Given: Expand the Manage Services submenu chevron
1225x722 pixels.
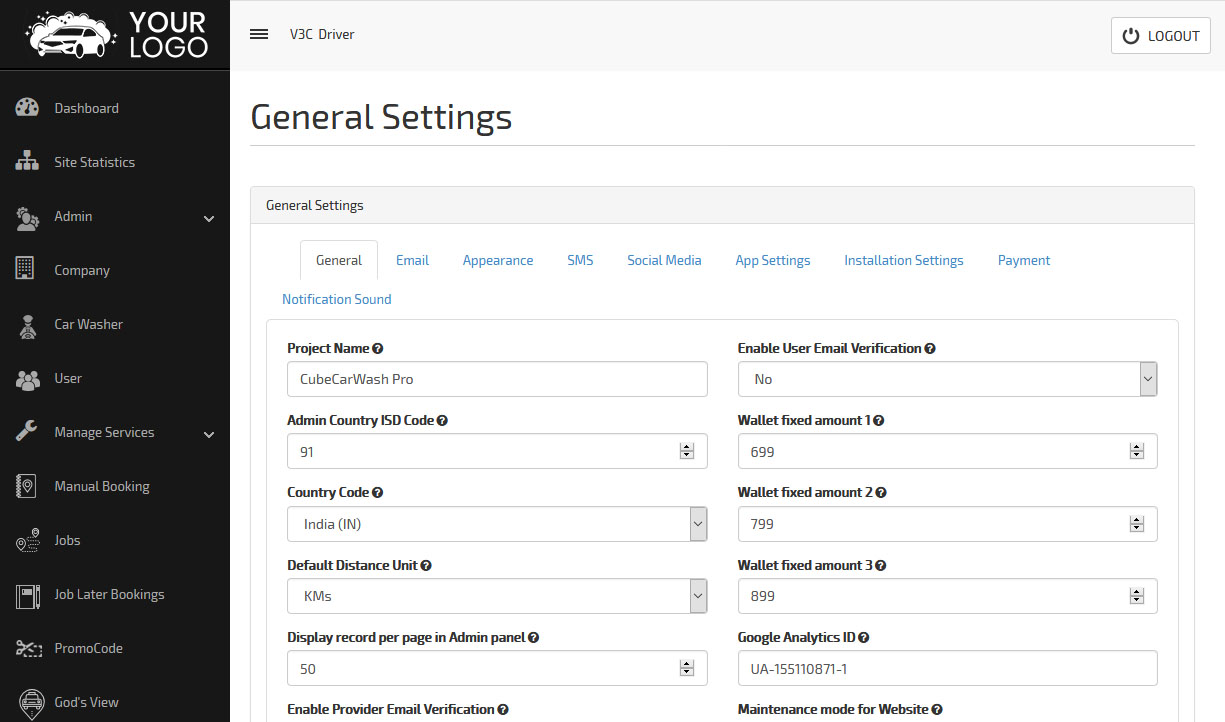Looking at the screenshot, I should [209, 434].
